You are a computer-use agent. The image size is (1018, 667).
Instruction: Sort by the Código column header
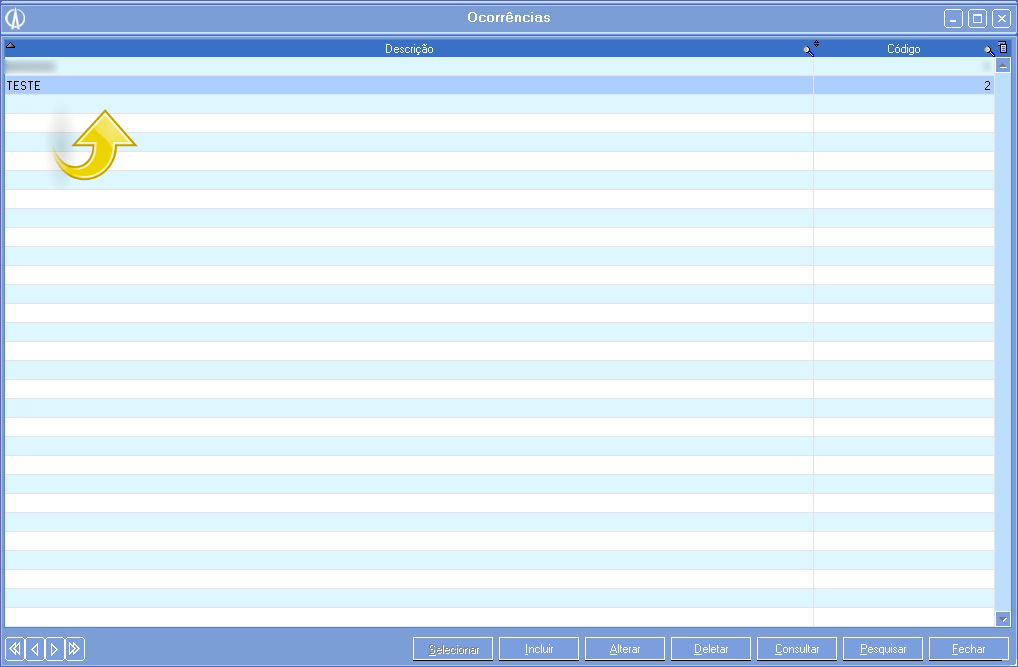(x=903, y=49)
